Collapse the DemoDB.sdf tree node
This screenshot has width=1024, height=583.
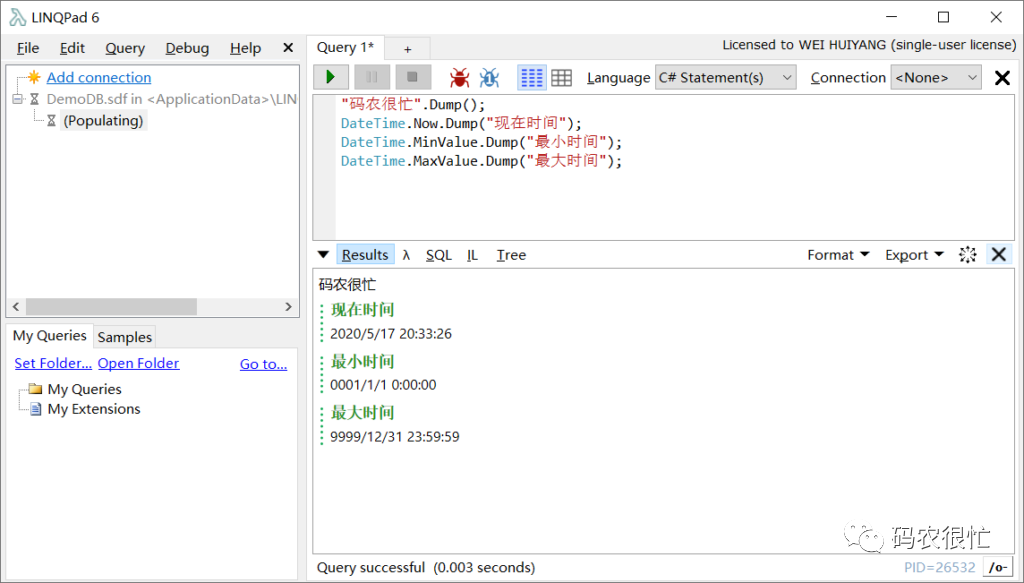tap(18, 99)
